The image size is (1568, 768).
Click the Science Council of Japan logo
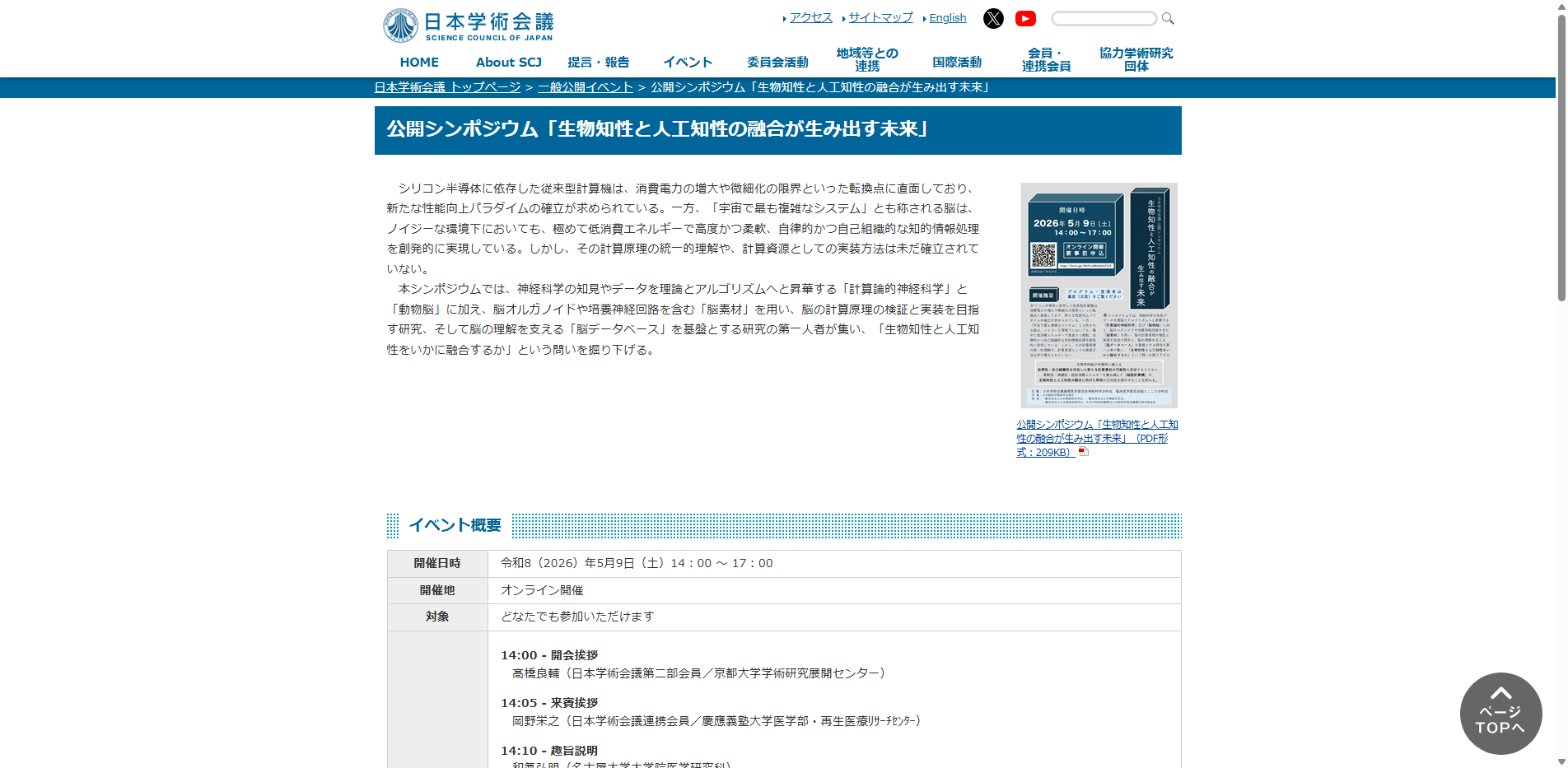coord(468,26)
